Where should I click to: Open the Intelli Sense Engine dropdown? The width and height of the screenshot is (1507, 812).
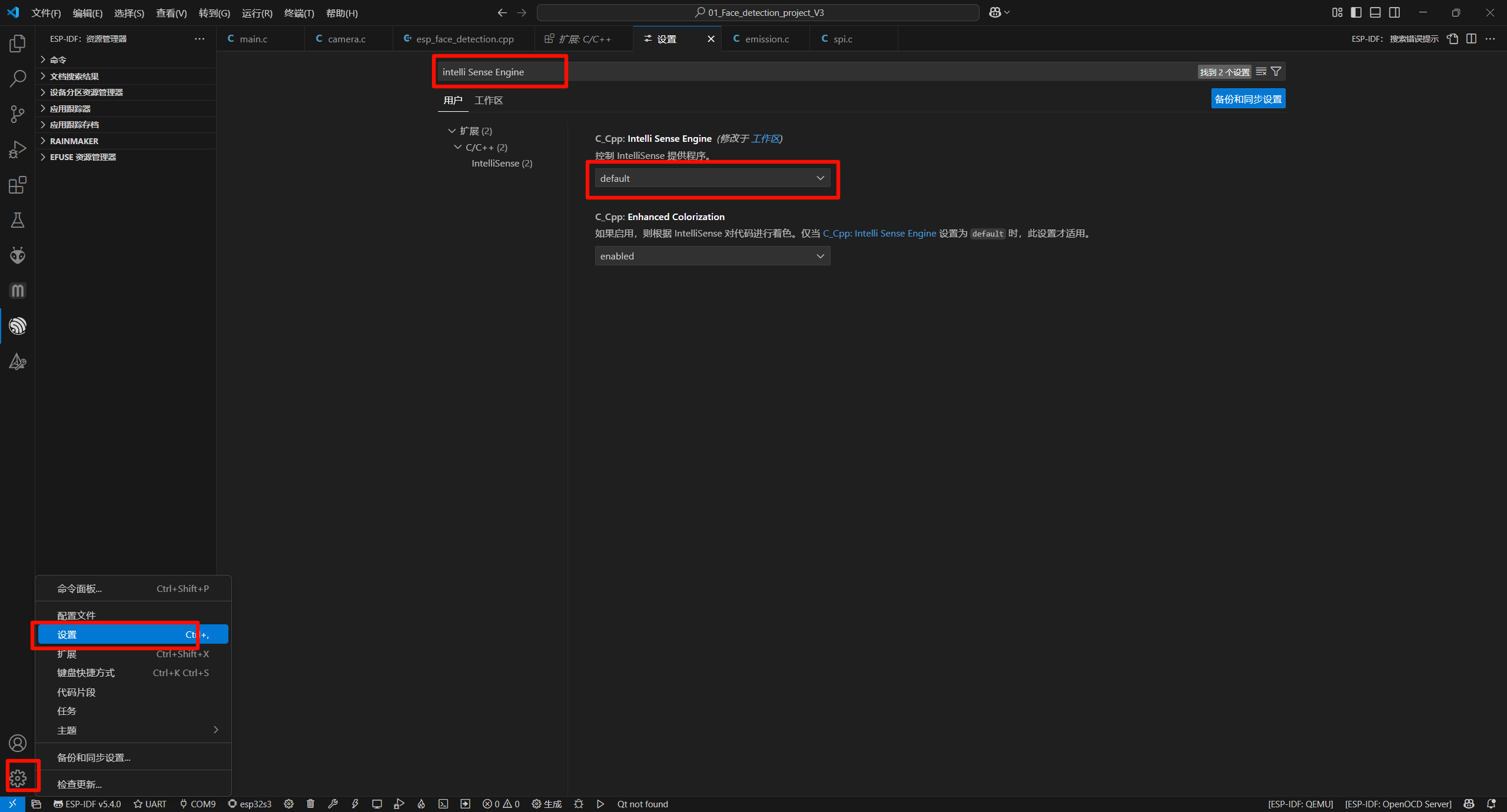point(712,178)
